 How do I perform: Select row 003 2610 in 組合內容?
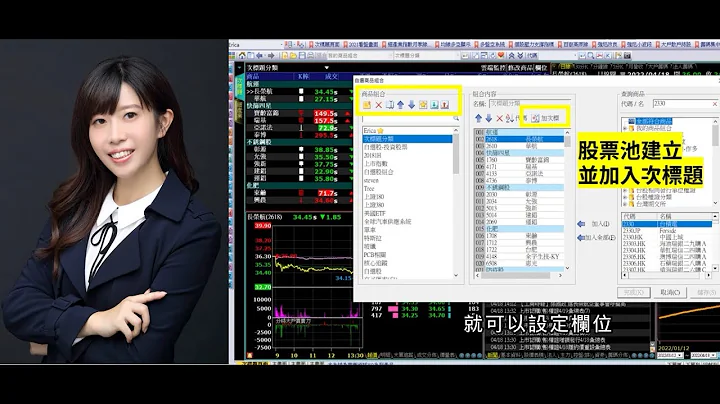coord(519,146)
